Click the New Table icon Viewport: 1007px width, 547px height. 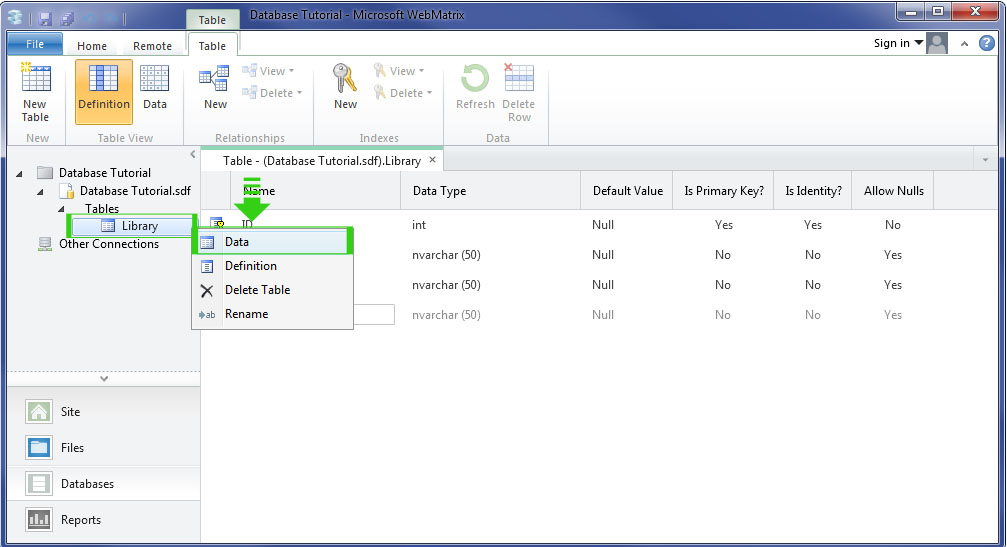point(35,78)
